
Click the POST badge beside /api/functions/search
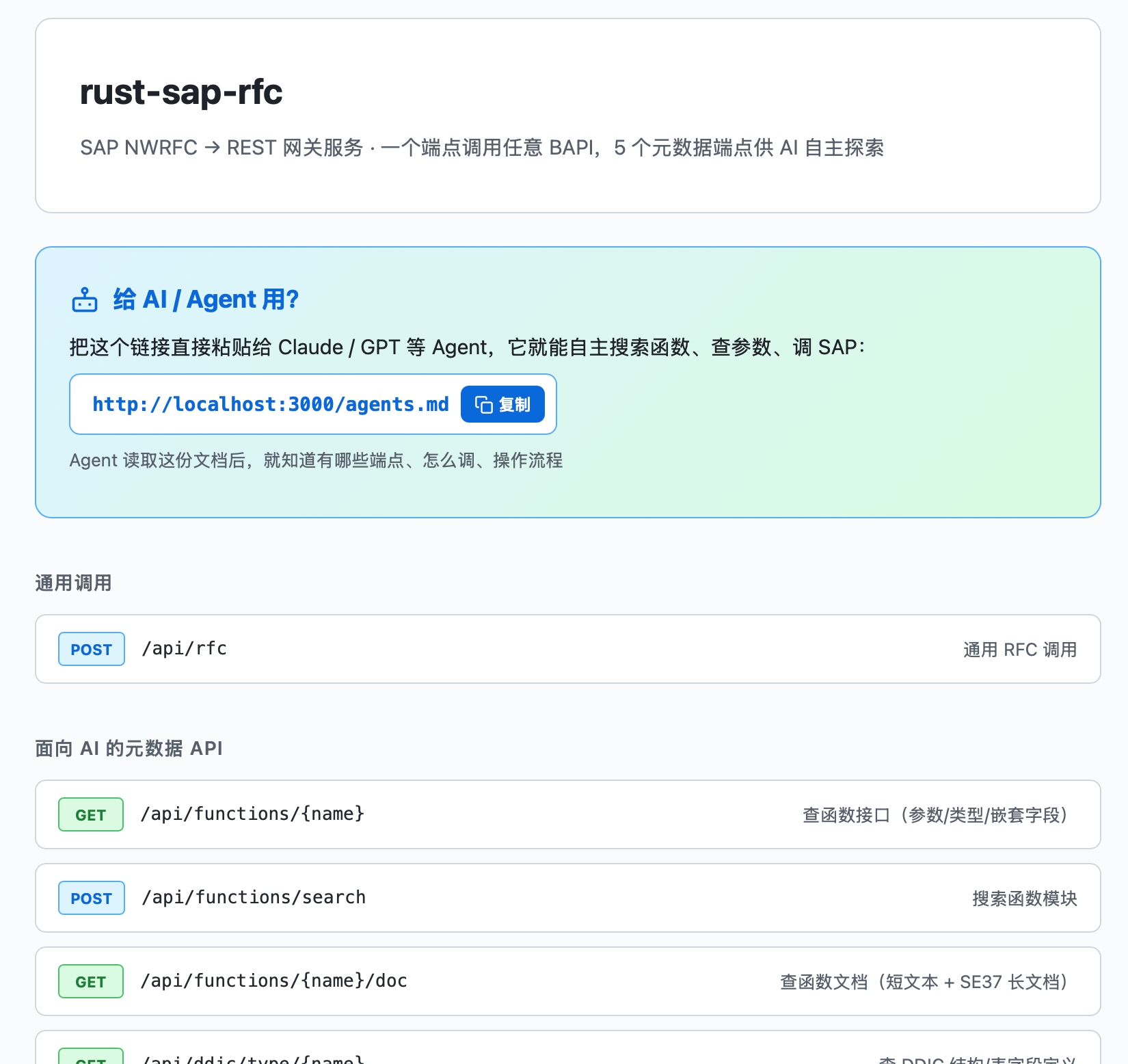(92, 898)
